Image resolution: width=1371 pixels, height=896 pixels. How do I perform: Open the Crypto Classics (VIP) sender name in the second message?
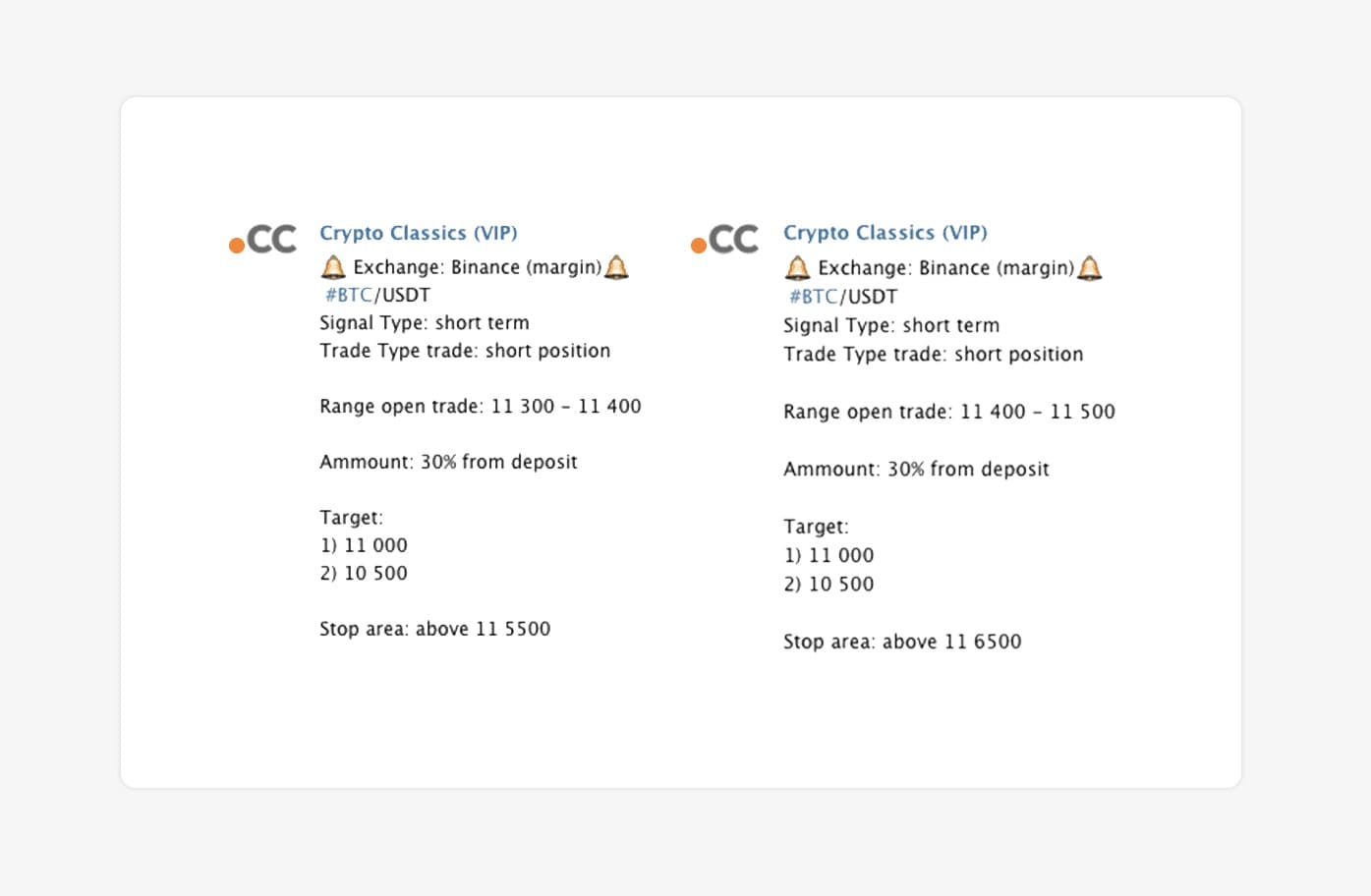point(885,233)
